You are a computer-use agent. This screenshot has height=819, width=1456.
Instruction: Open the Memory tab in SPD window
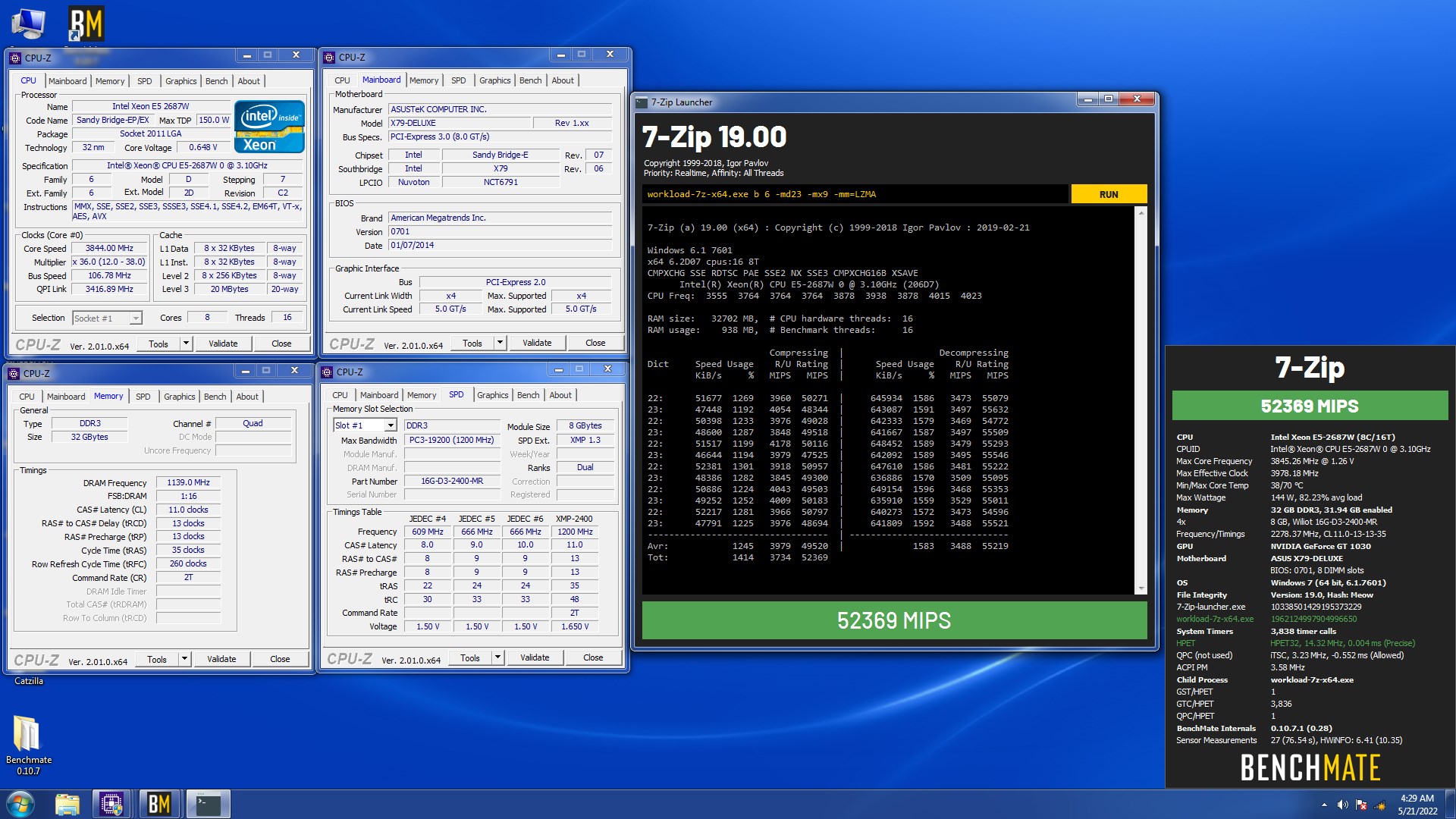point(422,395)
